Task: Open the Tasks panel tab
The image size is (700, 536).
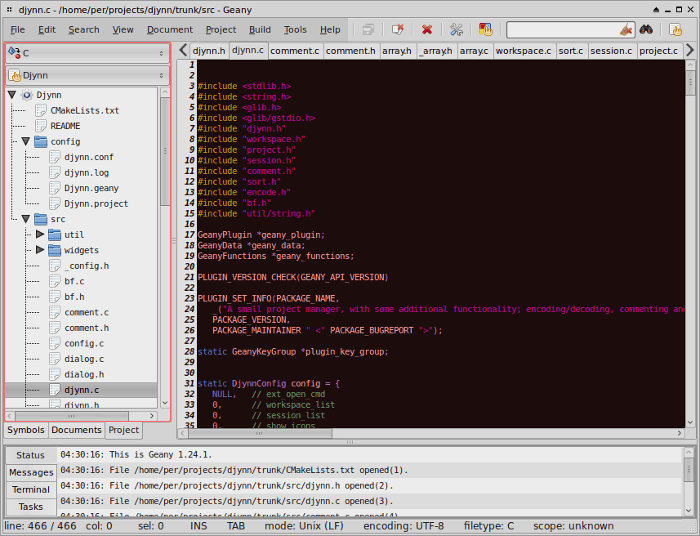Action: point(31,507)
